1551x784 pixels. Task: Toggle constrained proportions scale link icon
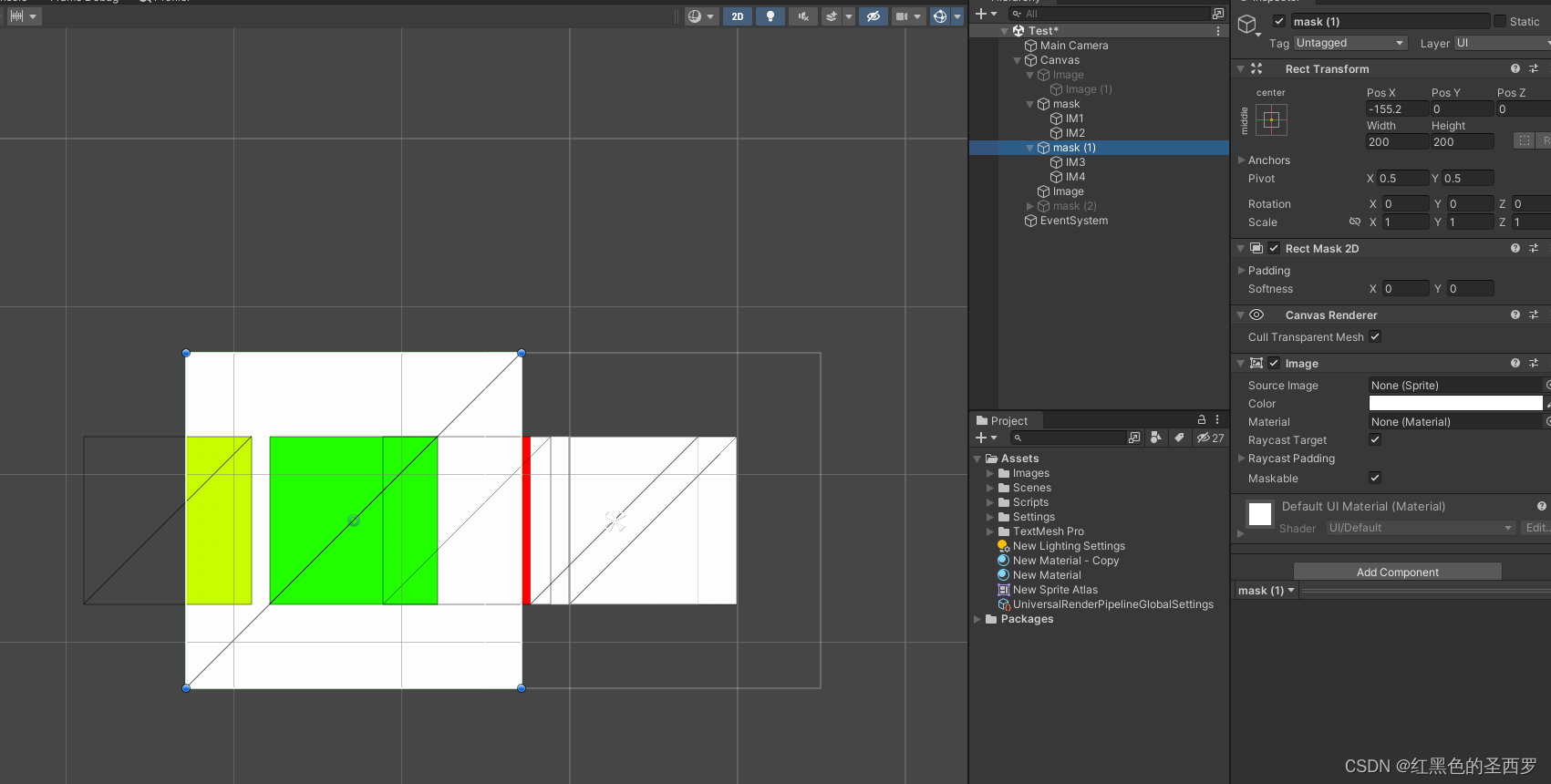(x=1355, y=222)
